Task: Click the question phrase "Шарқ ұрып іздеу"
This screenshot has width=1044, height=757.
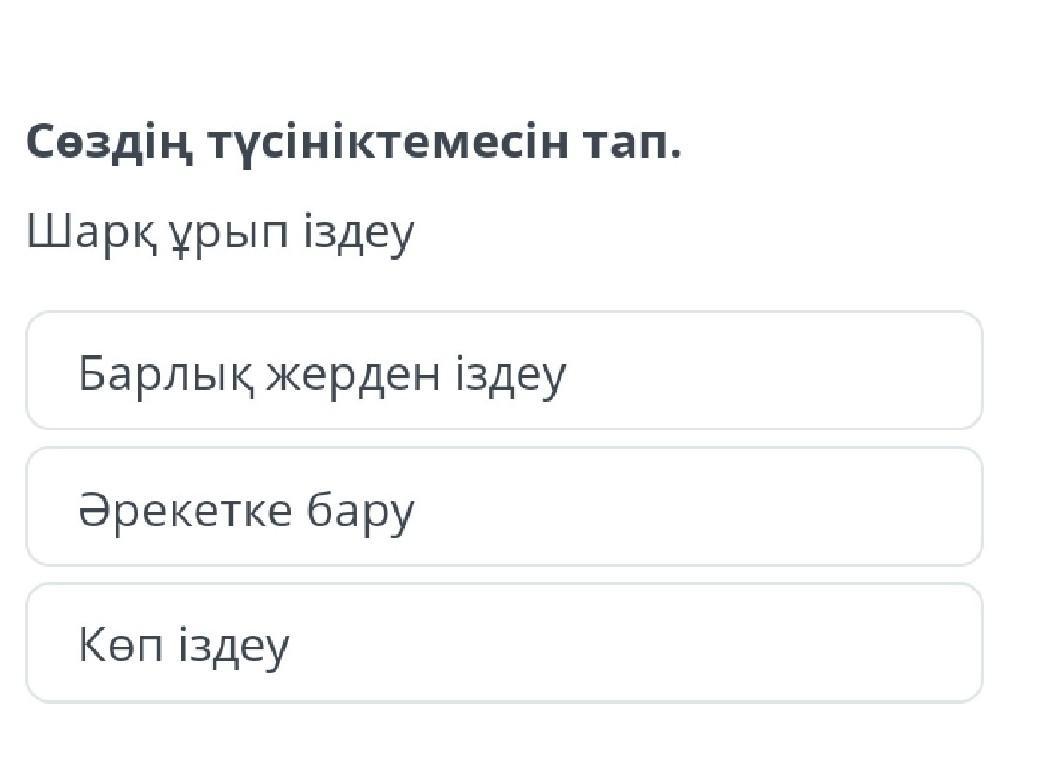Action: click(220, 234)
